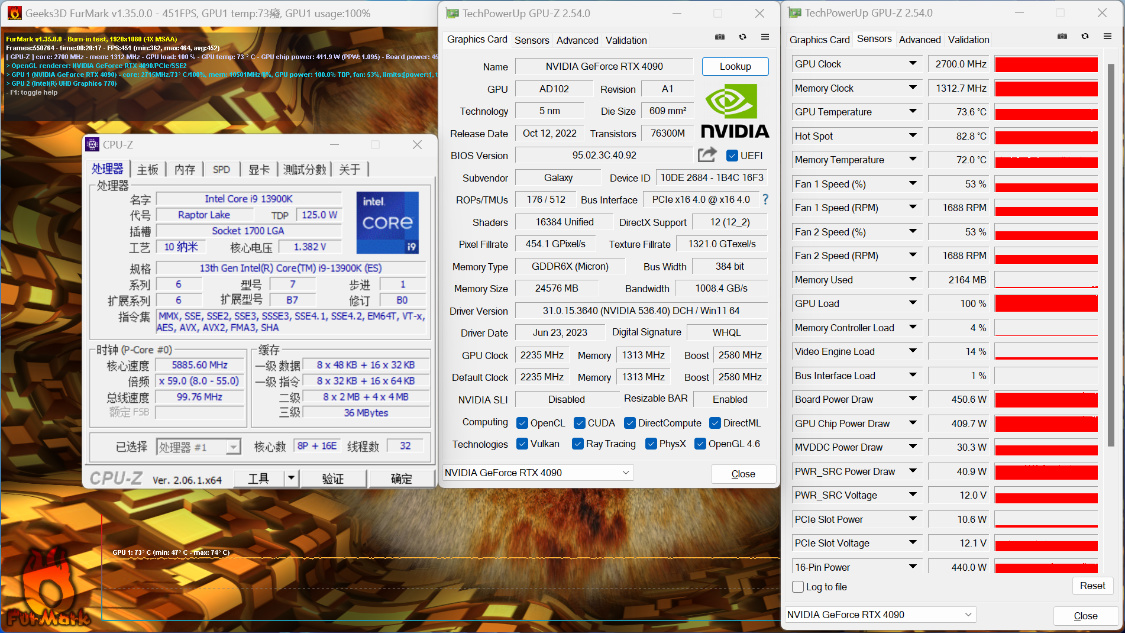The image size is (1125, 633).
Task: Click the Reset button in Sensors window
Action: coord(1092,586)
